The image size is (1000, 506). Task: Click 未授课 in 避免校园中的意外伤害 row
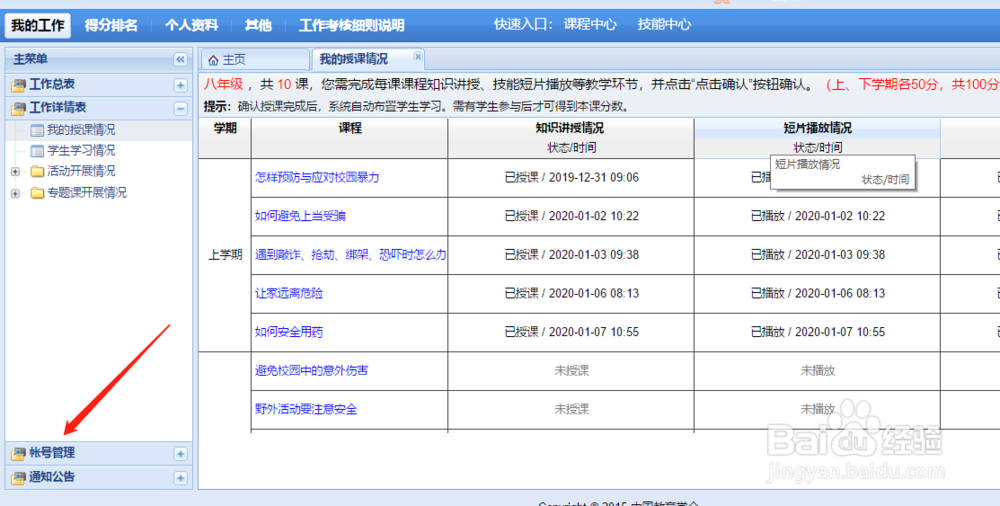(571, 371)
